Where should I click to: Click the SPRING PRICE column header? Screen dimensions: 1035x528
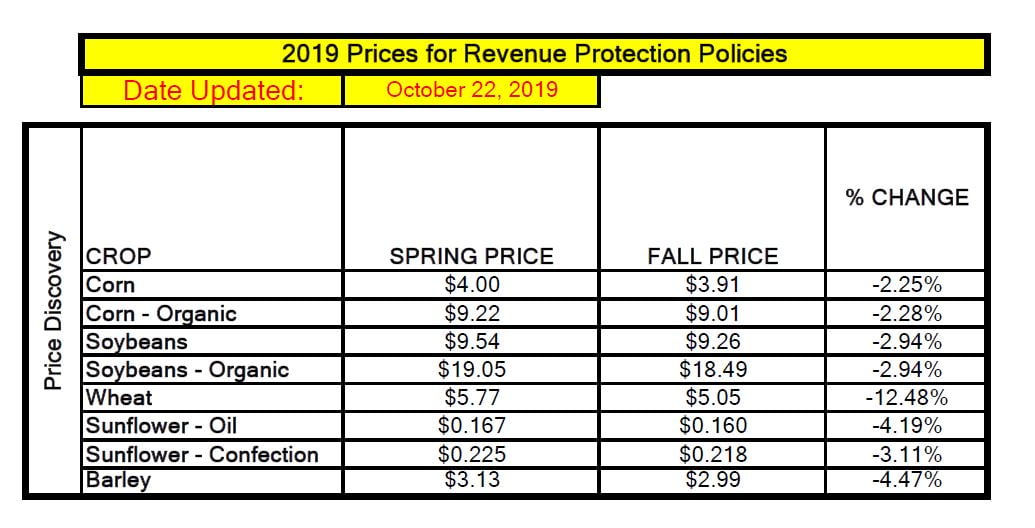click(x=471, y=255)
